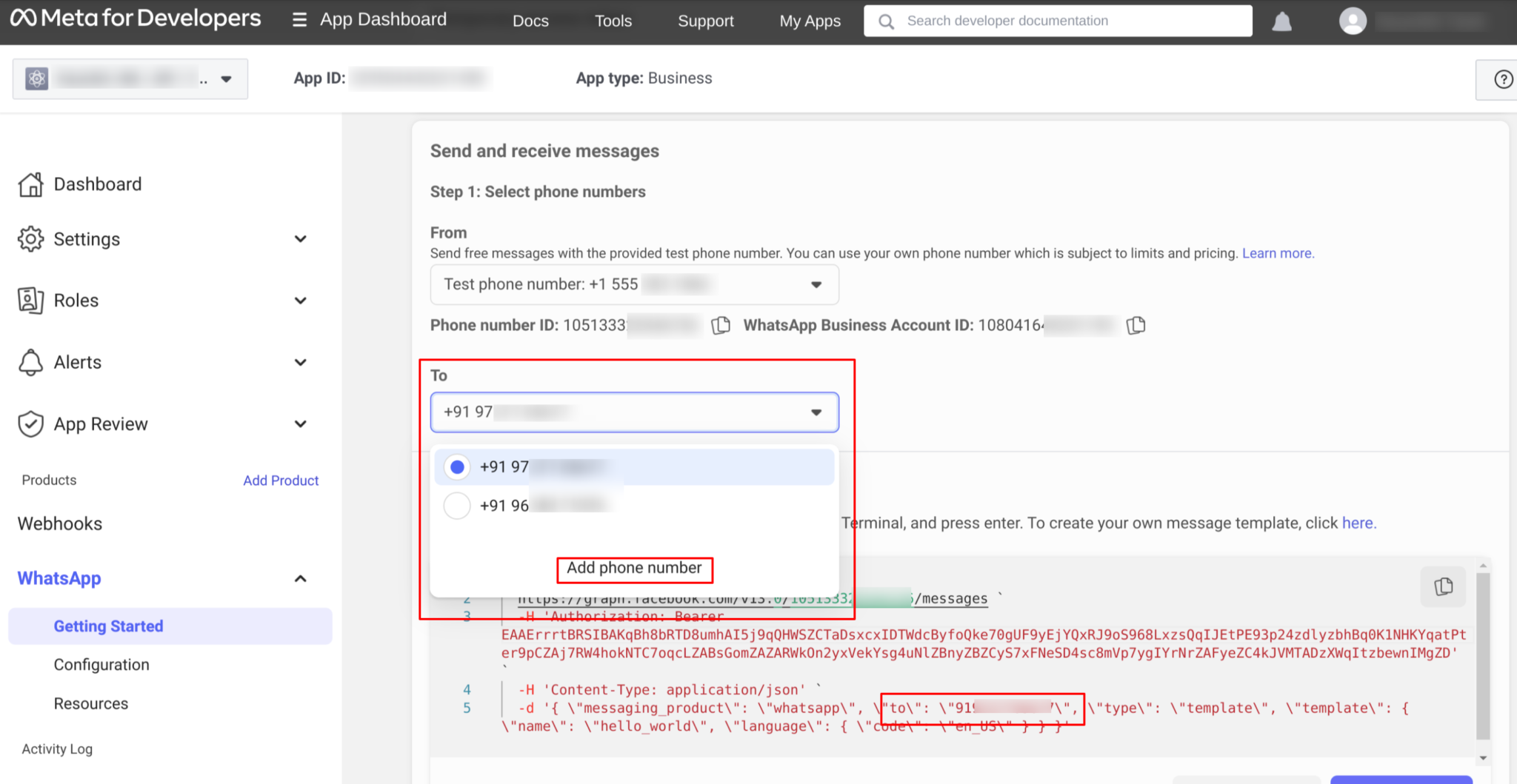
Task: Copy the curl code snippet
Action: pos(1442,586)
